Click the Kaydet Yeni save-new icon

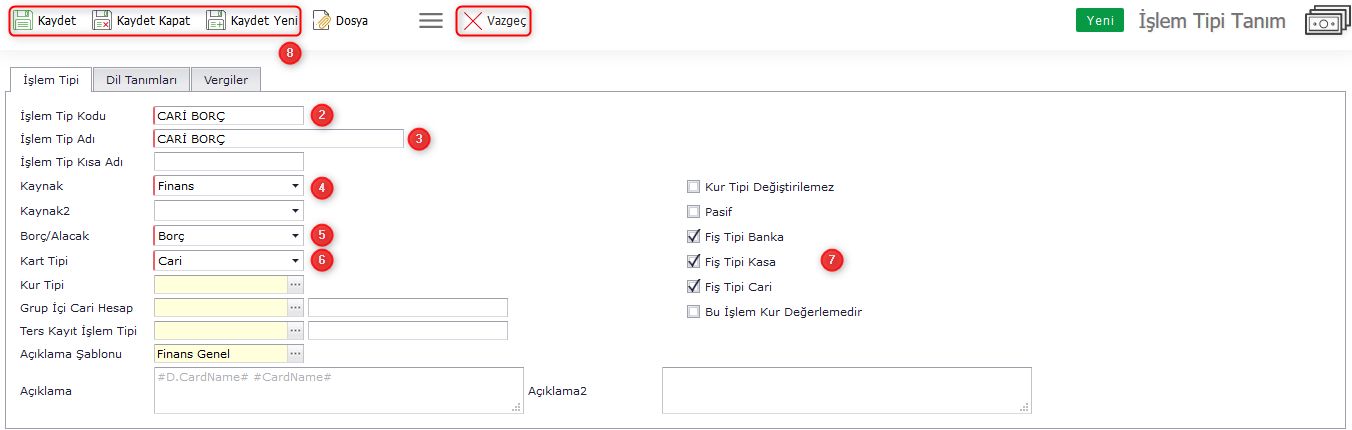tap(216, 20)
